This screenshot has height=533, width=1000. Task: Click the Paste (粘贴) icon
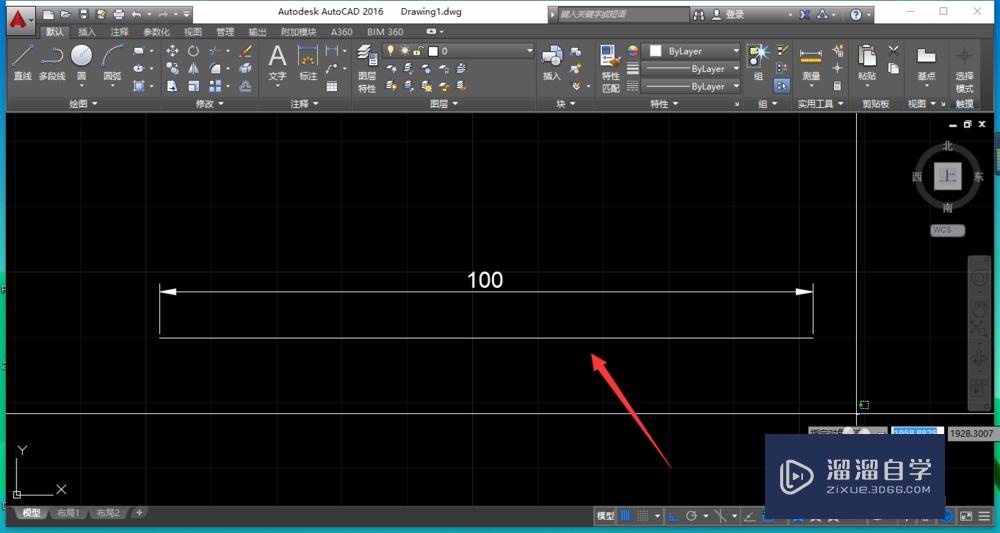867,62
